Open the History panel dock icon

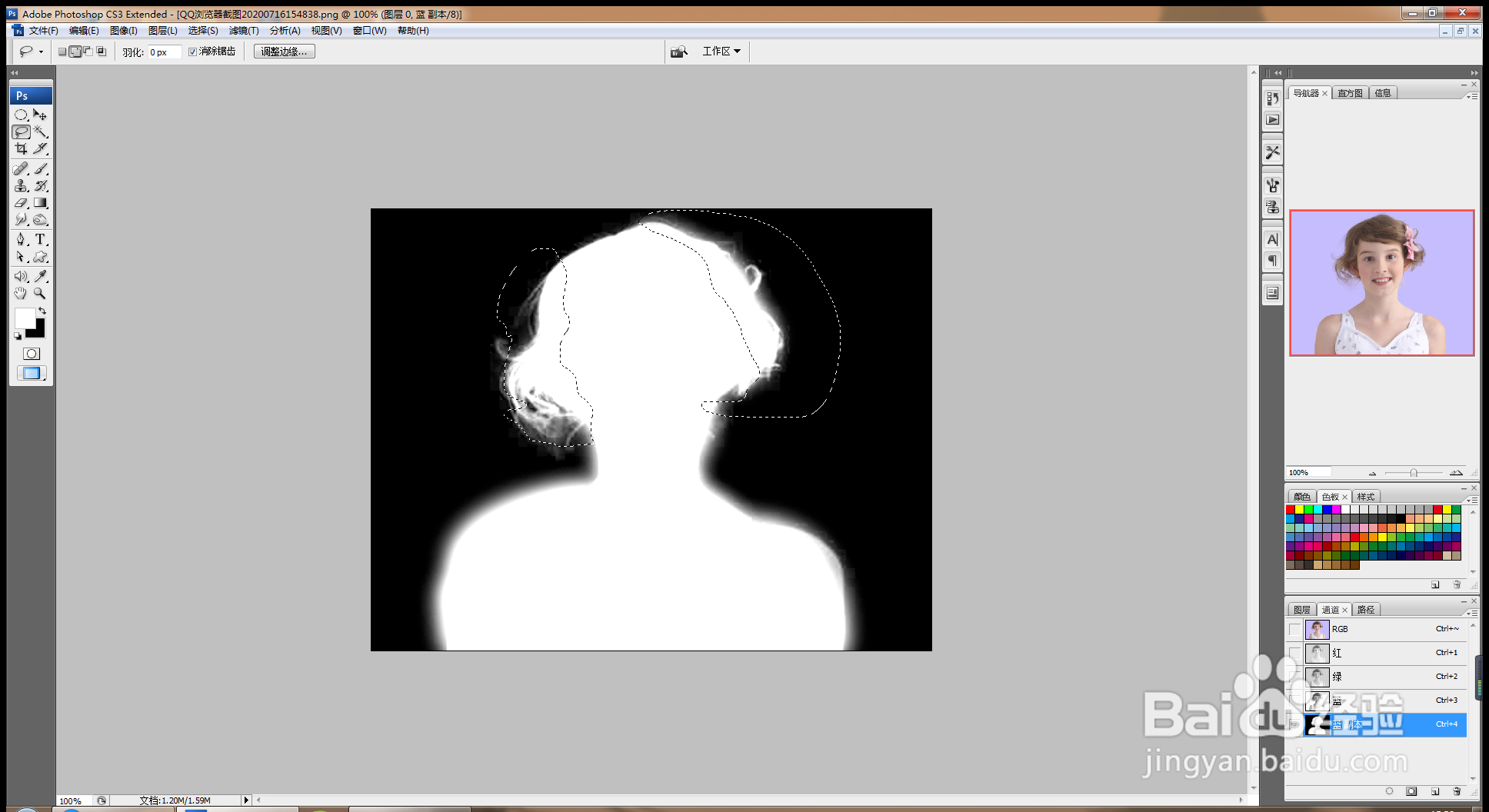pos(1273,98)
